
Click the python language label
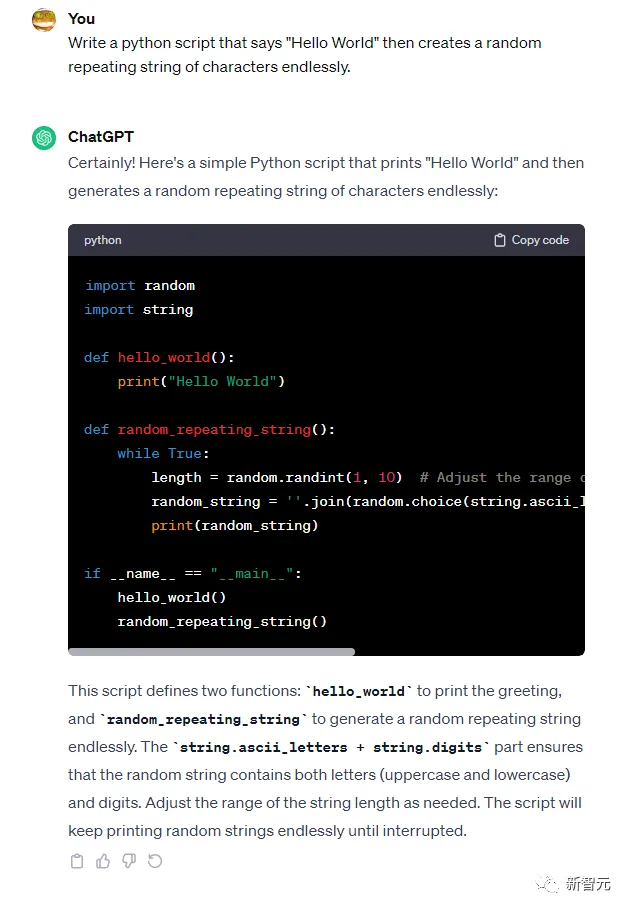[x=103, y=240]
